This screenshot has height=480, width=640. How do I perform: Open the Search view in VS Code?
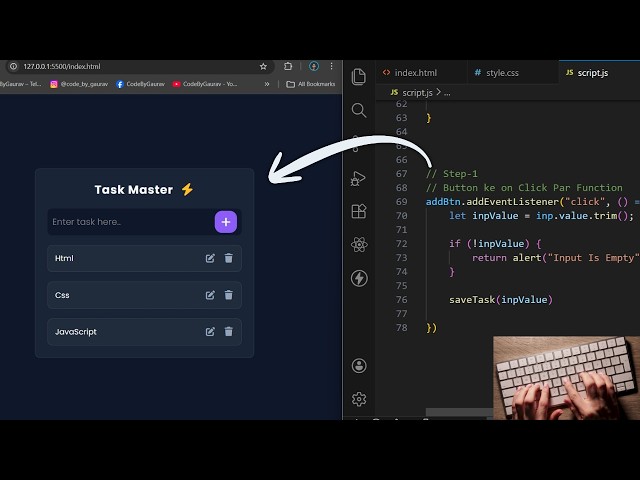pyautogui.click(x=359, y=110)
